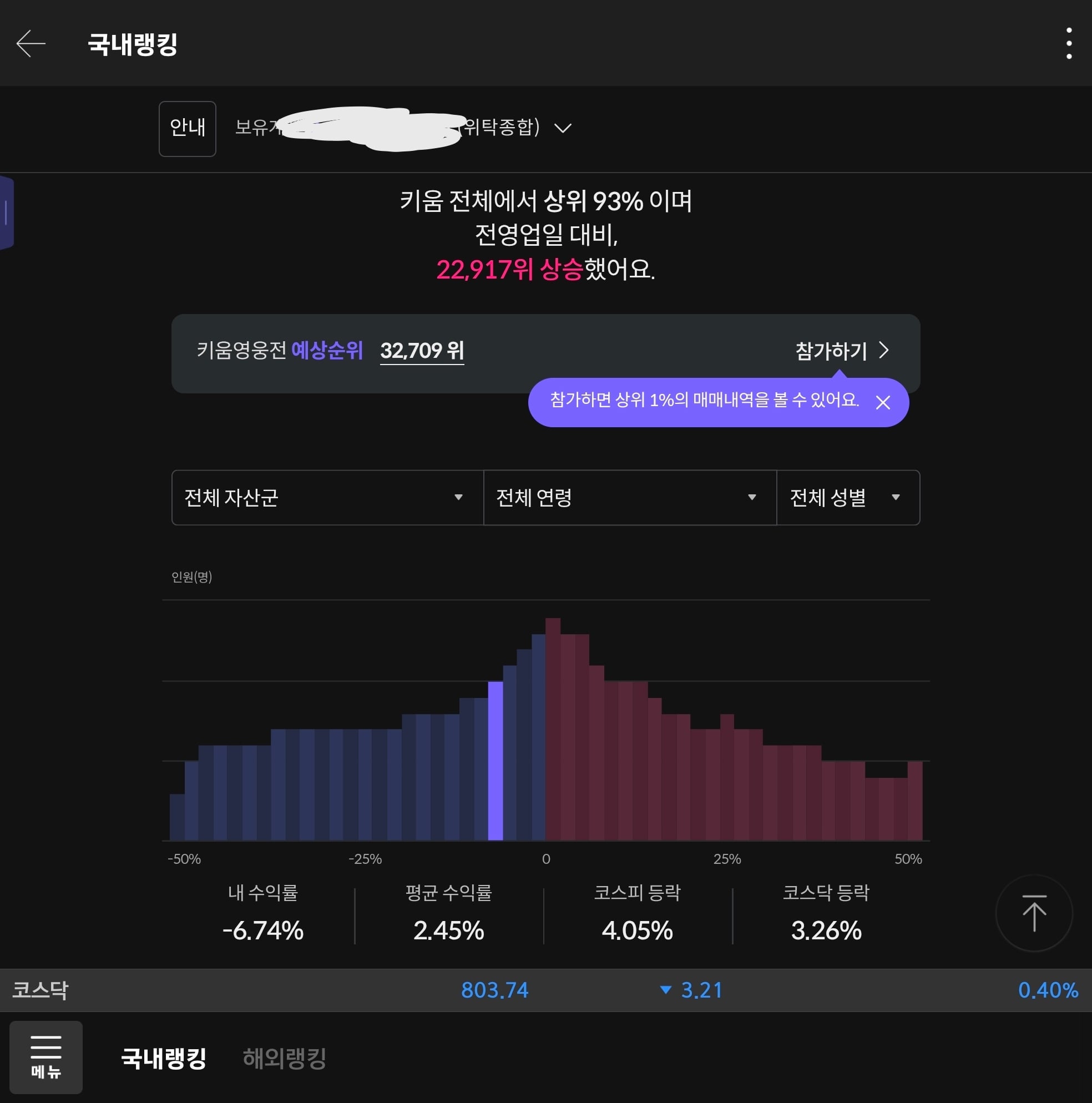
Task: Select the highlighted purple histogram bar
Action: (x=496, y=761)
